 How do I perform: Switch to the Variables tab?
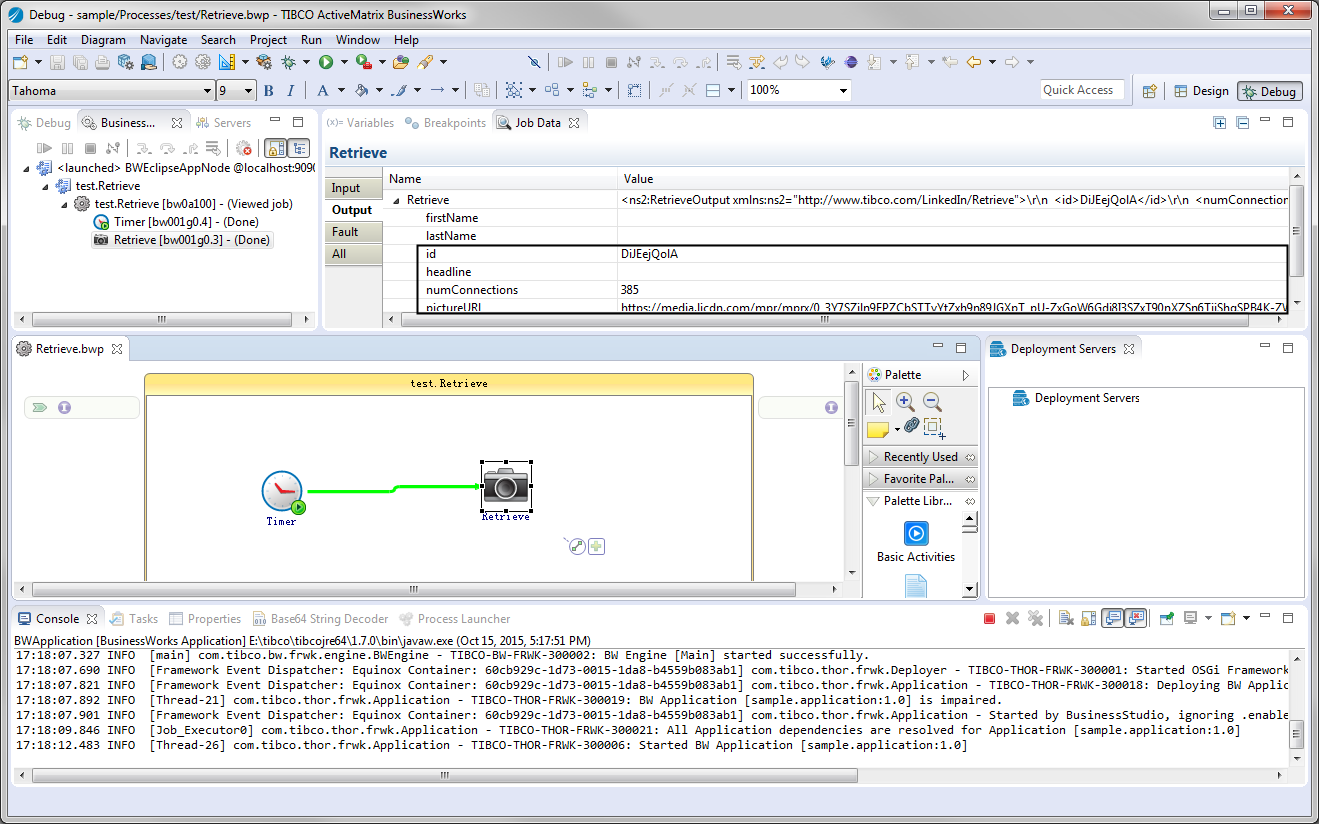click(x=360, y=123)
